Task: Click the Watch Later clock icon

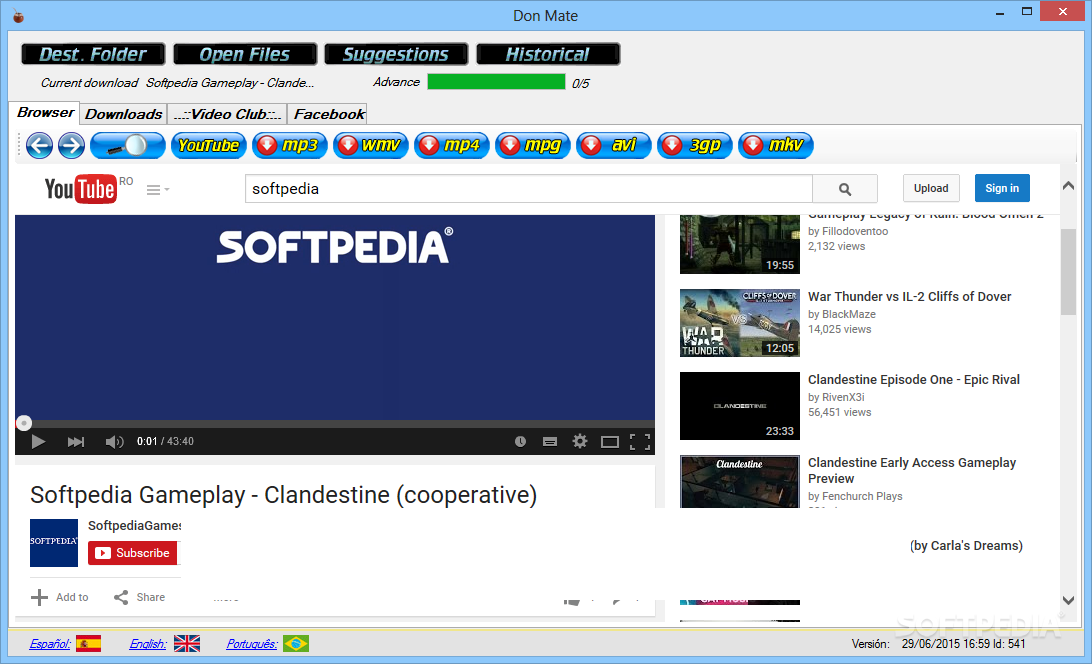Action: [x=520, y=442]
